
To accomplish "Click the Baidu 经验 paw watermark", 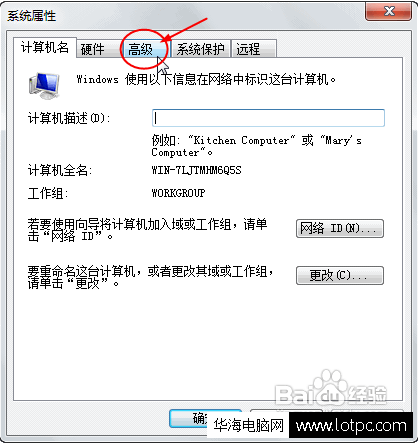I will coord(331,388).
